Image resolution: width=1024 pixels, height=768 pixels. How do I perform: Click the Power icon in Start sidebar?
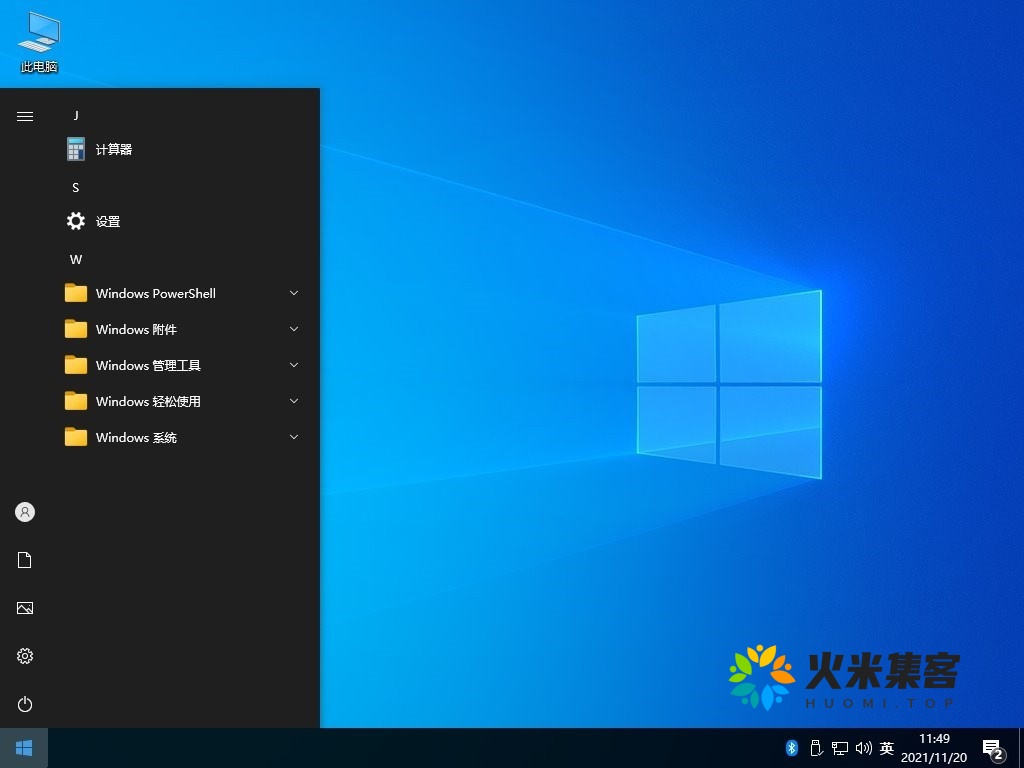(x=24, y=704)
